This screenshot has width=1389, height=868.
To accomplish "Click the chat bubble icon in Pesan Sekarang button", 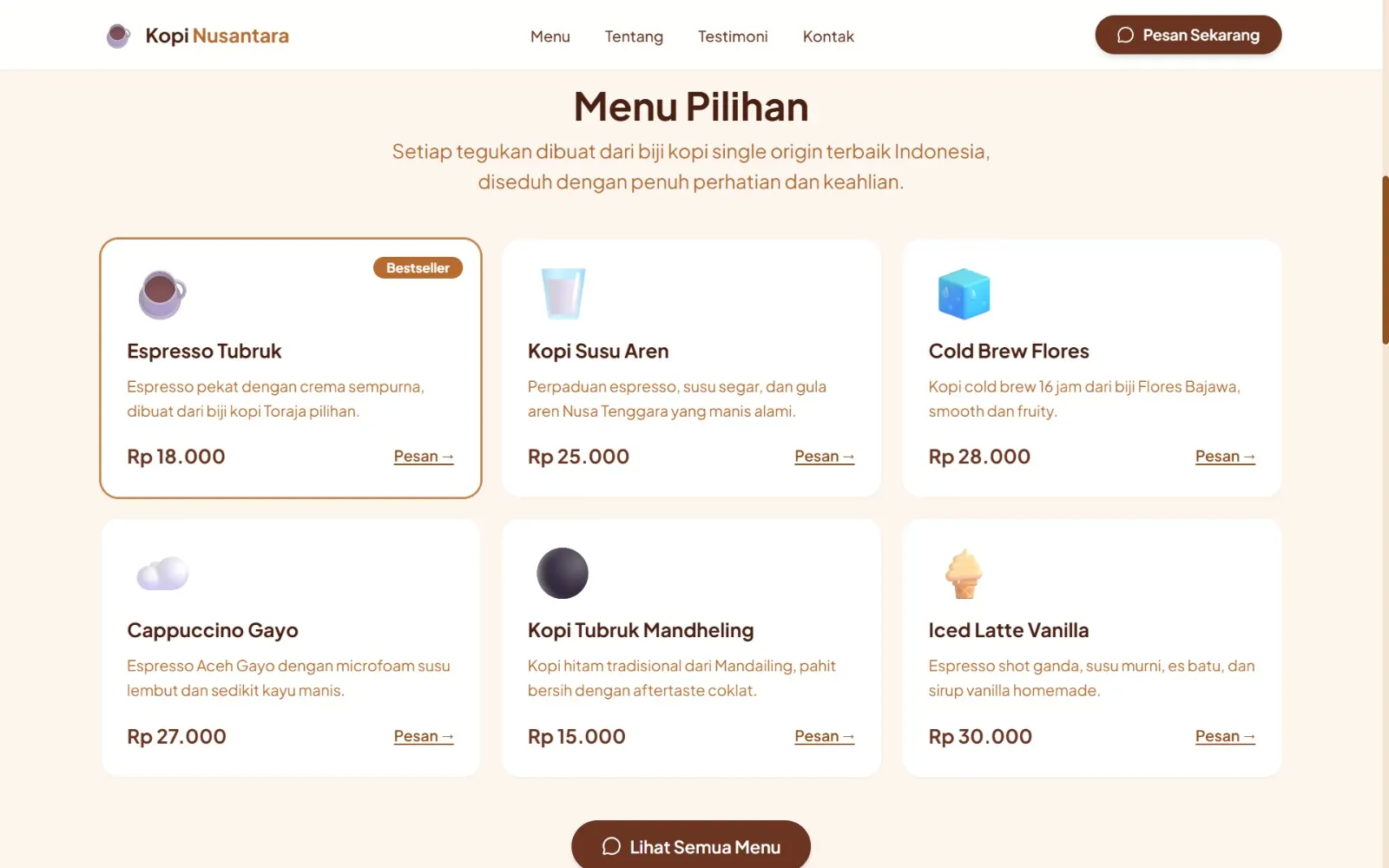I will click(1125, 35).
